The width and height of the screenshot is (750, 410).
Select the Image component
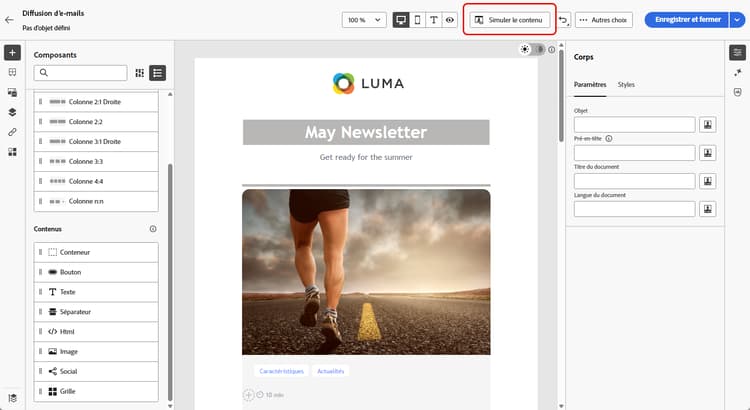[96, 352]
